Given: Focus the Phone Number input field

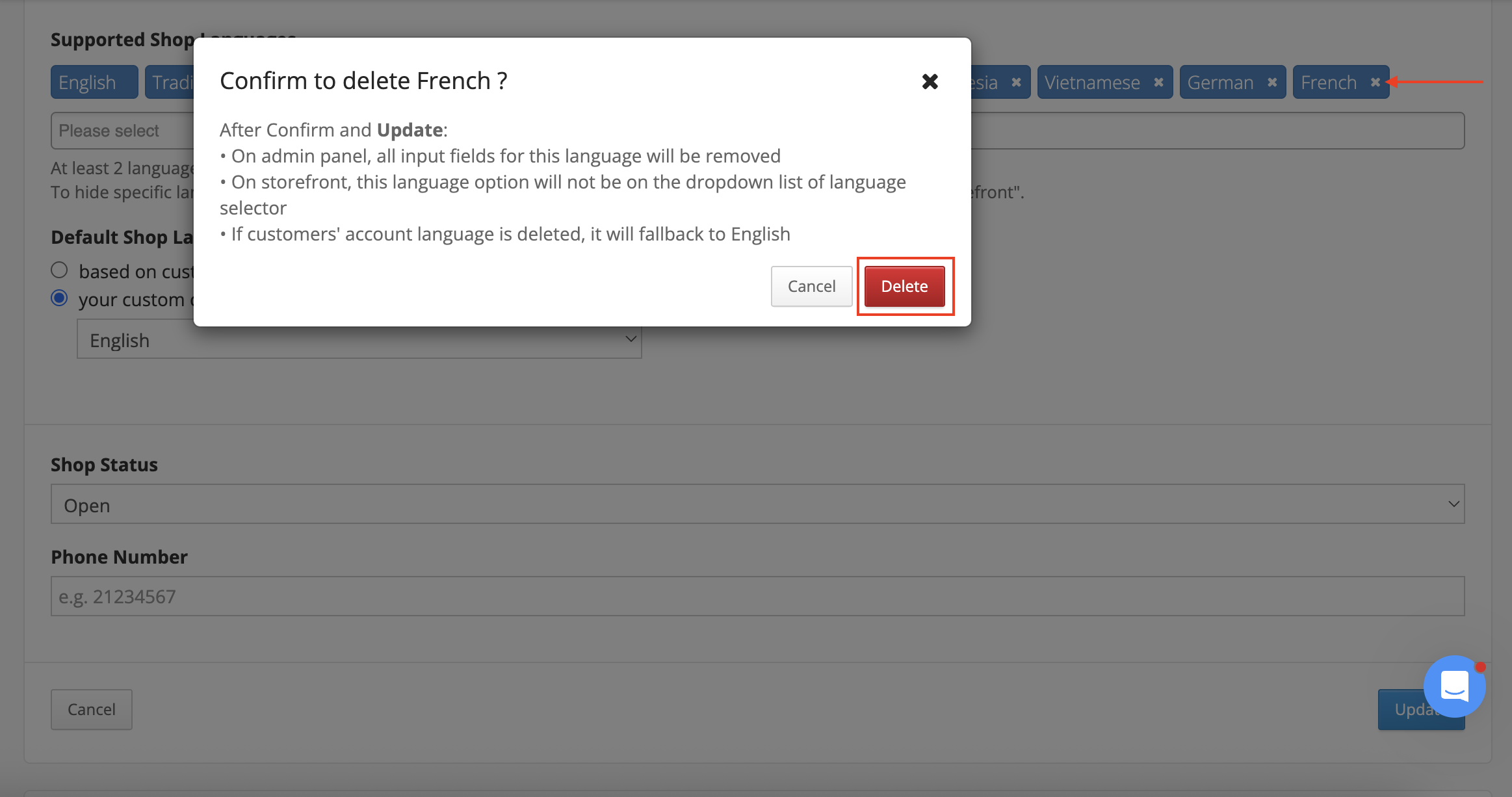Looking at the screenshot, I should tap(757, 596).
